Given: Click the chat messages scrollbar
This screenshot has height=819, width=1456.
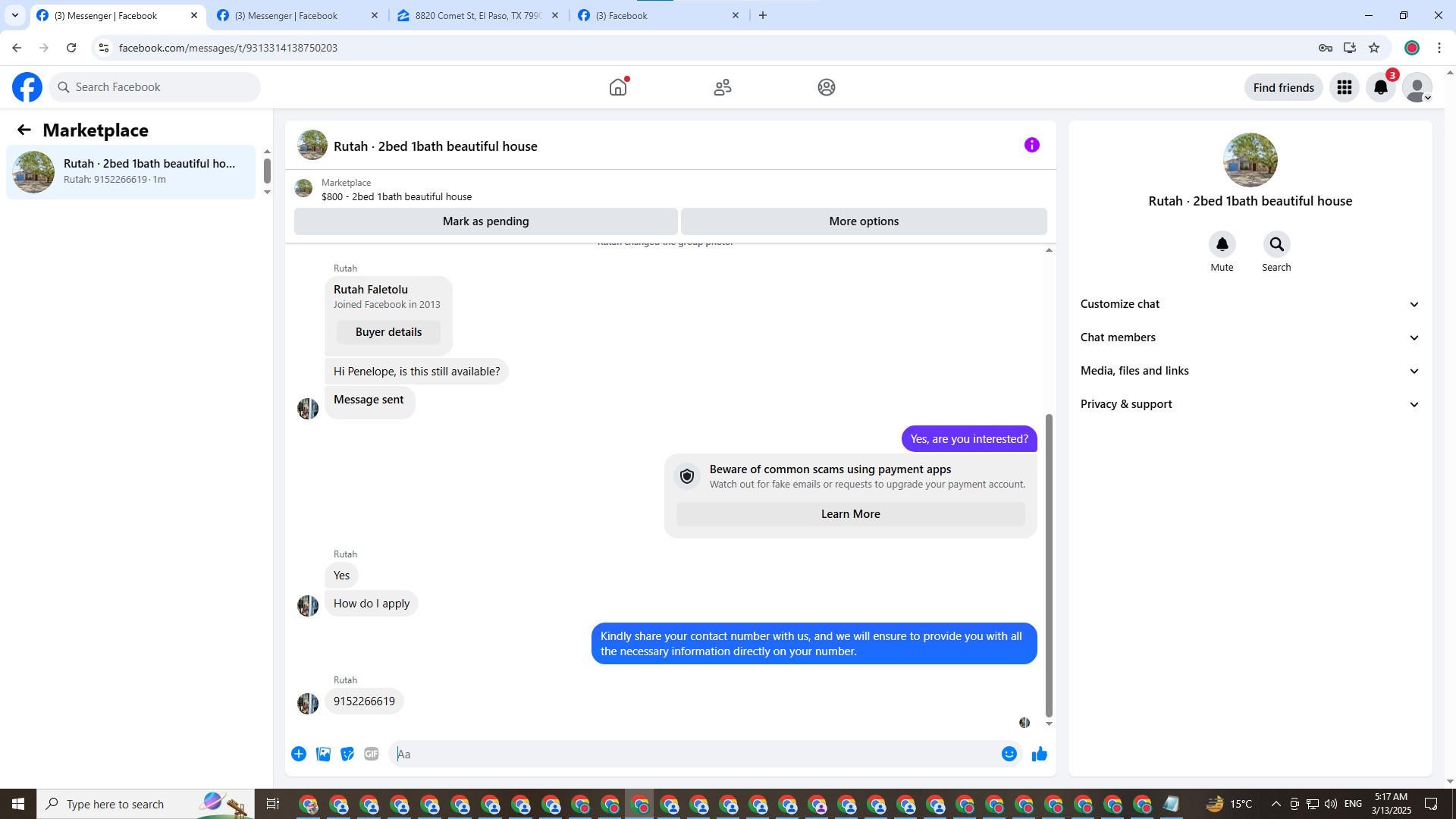Looking at the screenshot, I should [x=1049, y=565].
